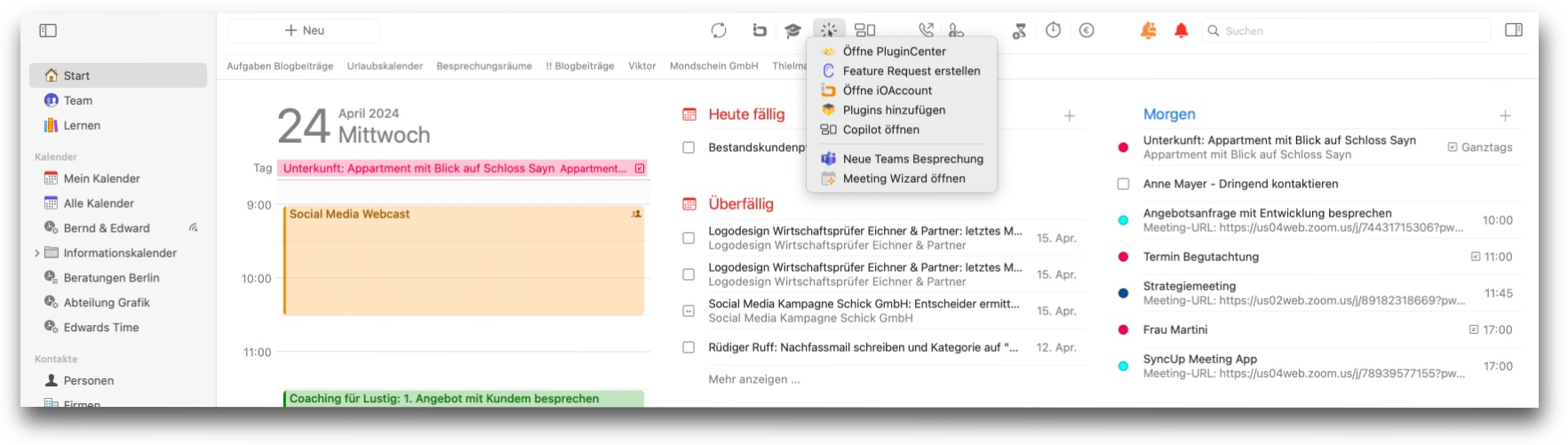Viewport: 1568px width, 445px height.
Task: Click the outgoing phone call icon
Action: (926, 30)
